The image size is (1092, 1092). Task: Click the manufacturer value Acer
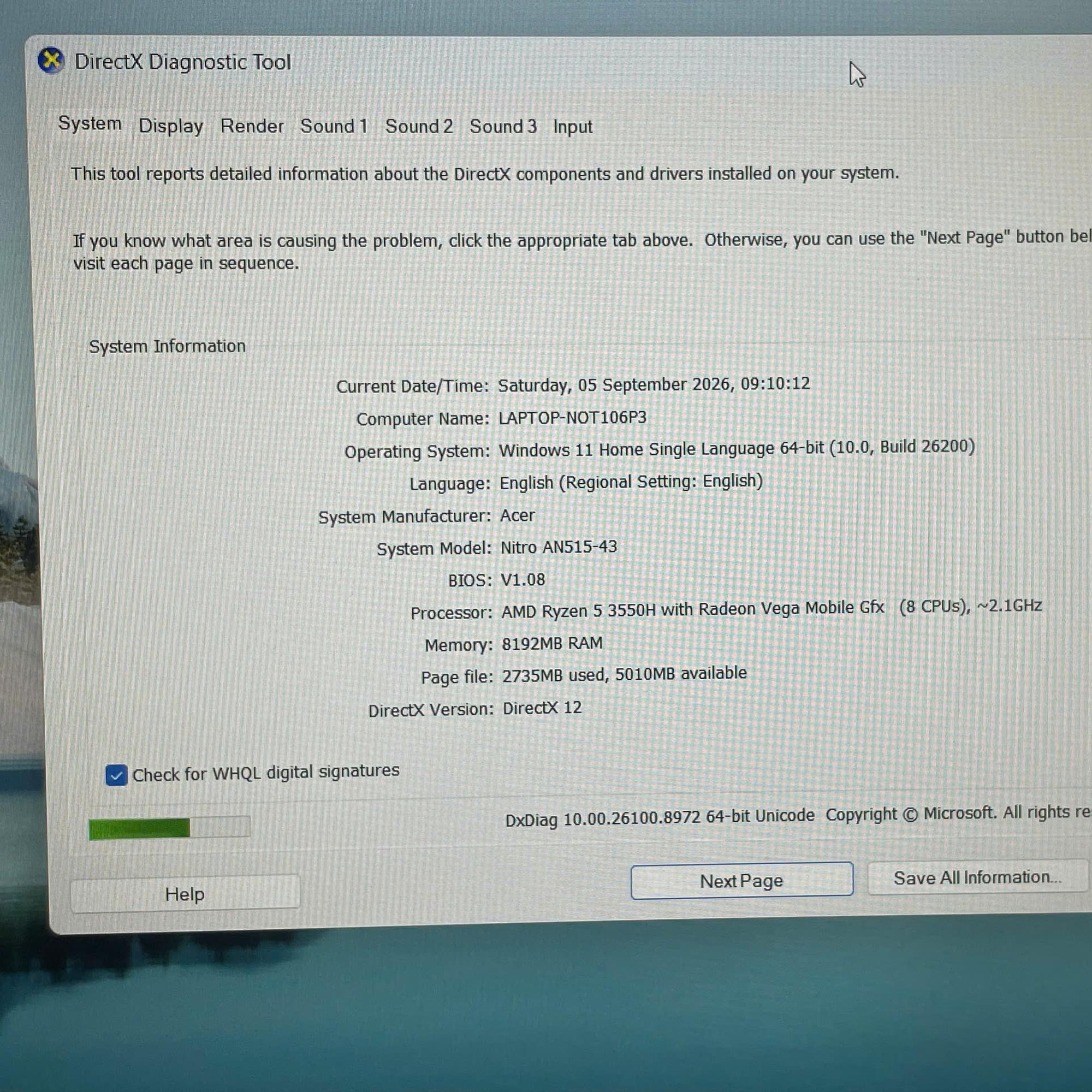(517, 515)
